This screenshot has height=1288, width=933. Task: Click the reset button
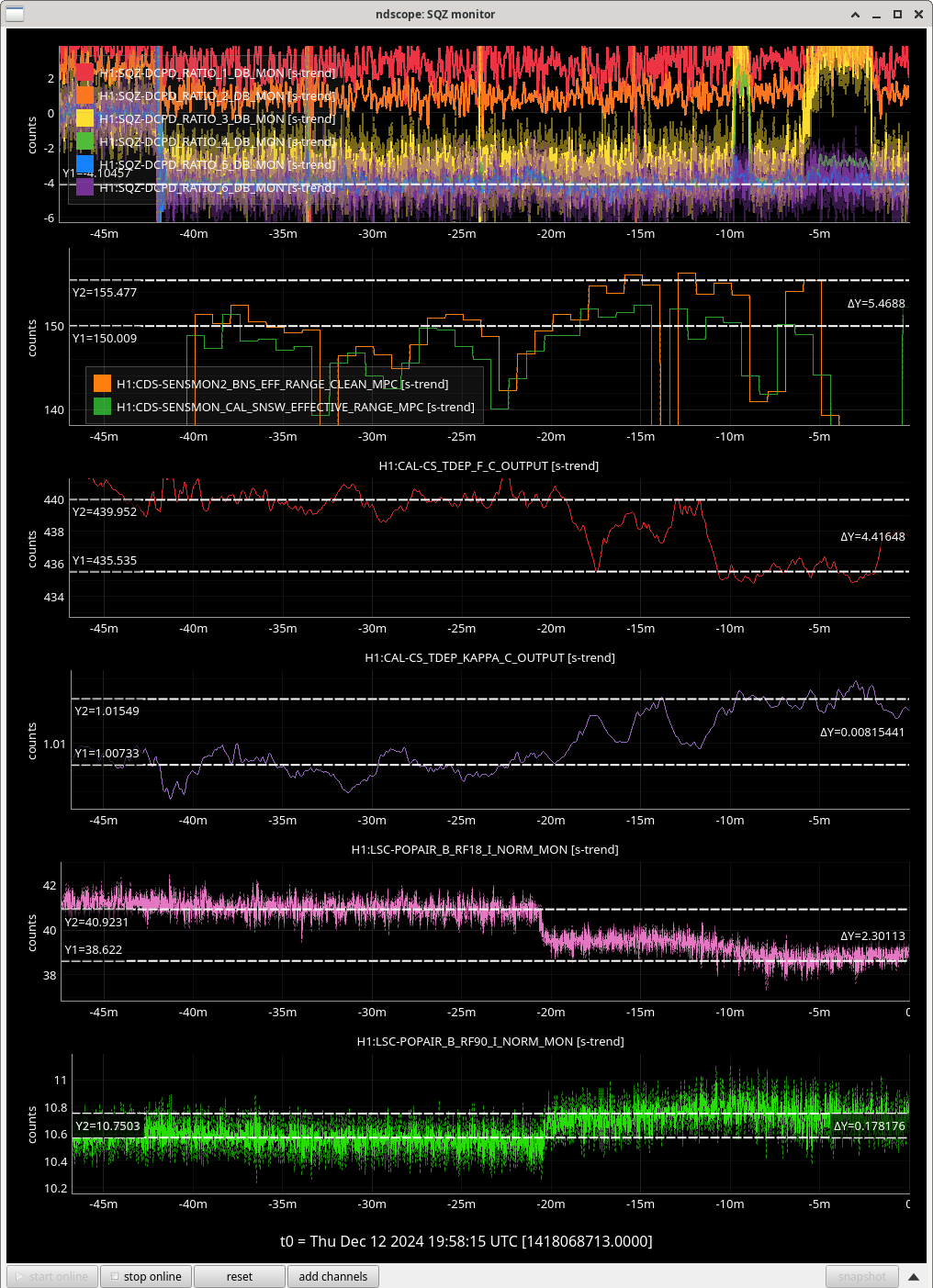coord(240,1276)
